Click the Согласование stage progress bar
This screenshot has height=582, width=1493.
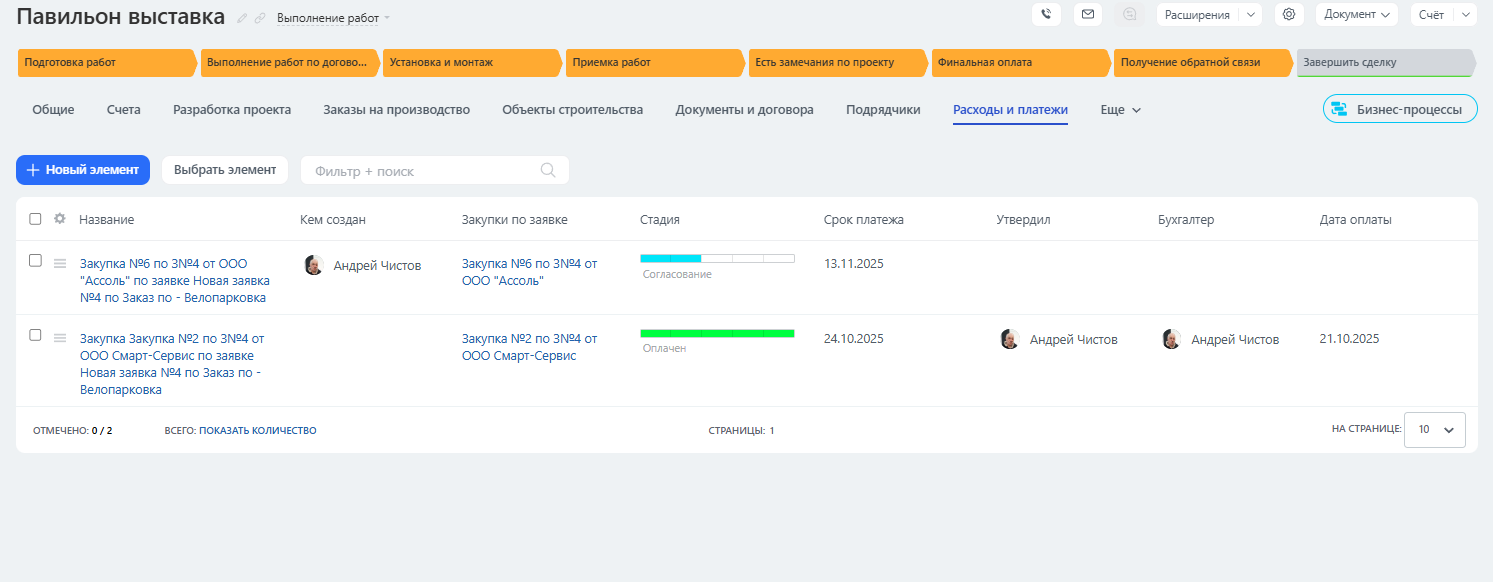(x=717, y=259)
